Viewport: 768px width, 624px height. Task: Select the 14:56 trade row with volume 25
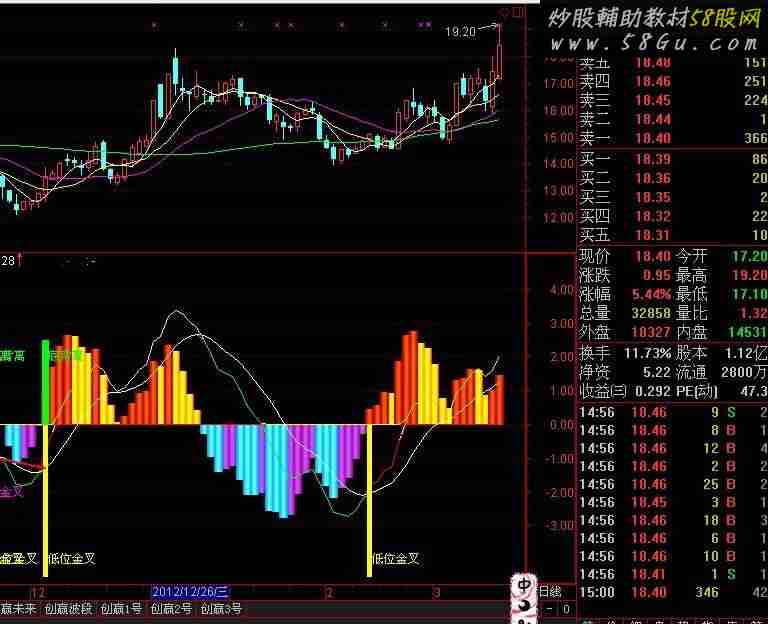pos(673,484)
